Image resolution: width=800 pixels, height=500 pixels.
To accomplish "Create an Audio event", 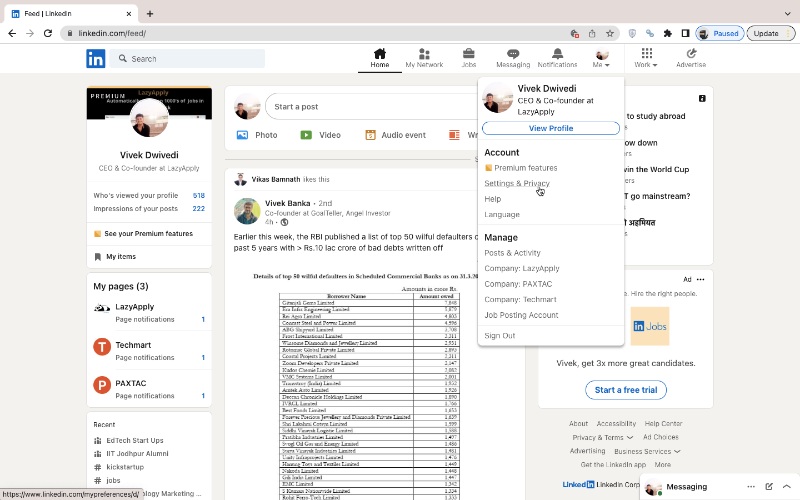I will 395,135.
